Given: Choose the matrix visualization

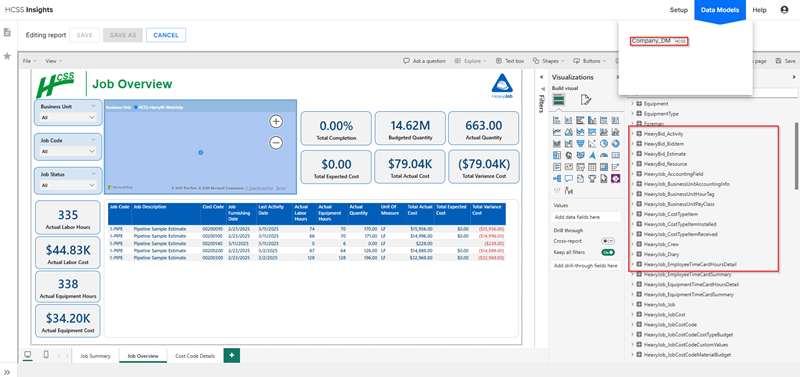Looking at the screenshot, I should [x=604, y=167].
